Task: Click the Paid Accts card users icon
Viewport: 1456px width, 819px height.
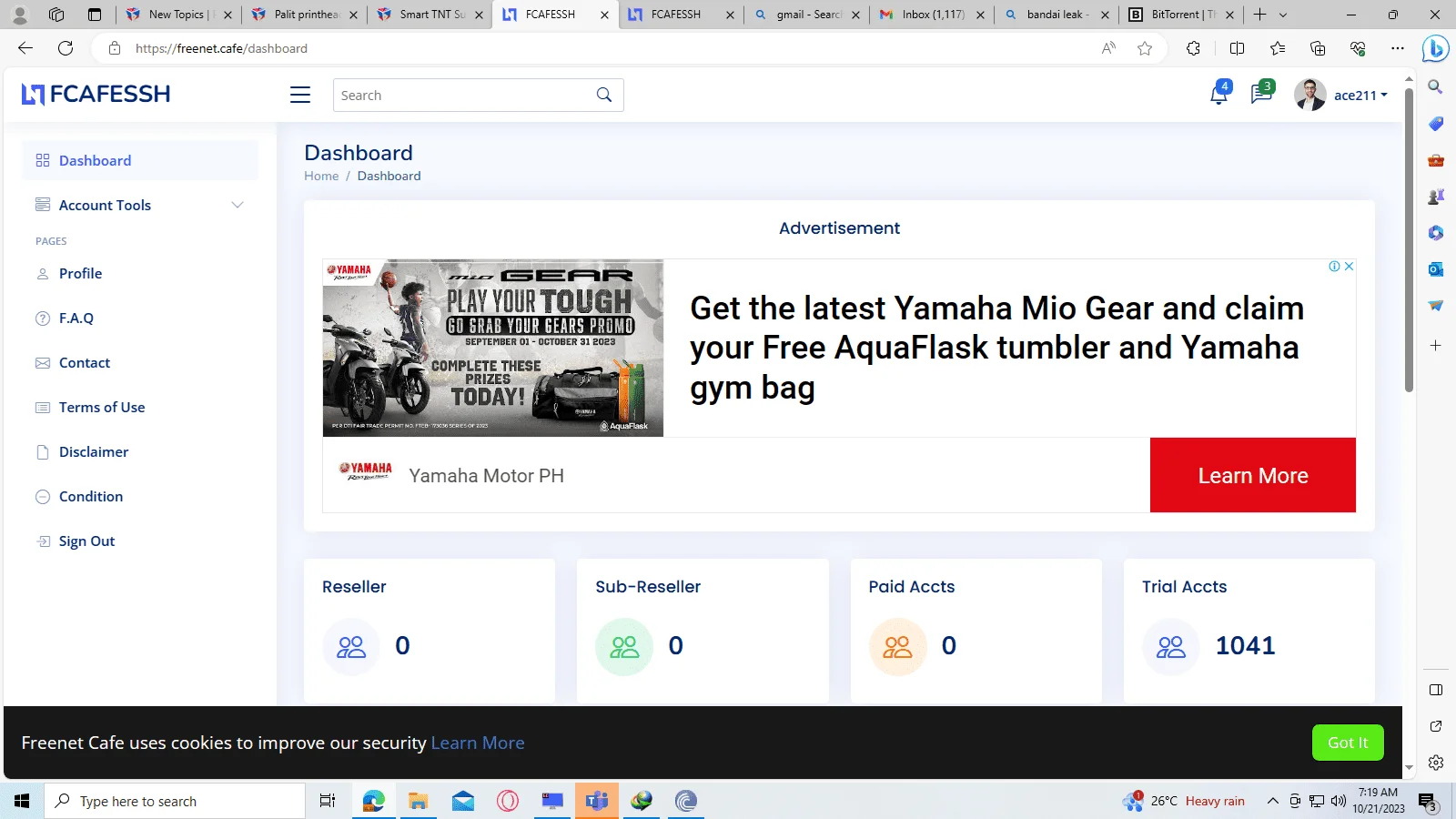Action: point(897,647)
